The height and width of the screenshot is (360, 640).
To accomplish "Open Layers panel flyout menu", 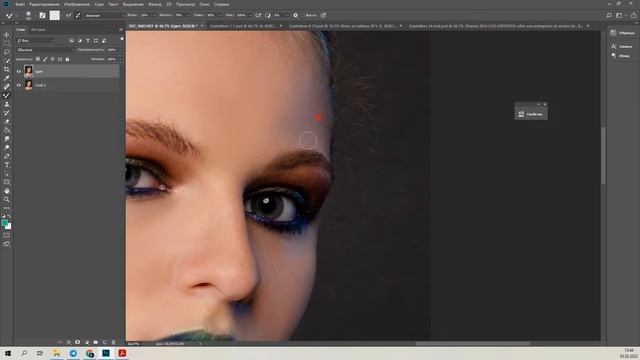I will 121,29.
